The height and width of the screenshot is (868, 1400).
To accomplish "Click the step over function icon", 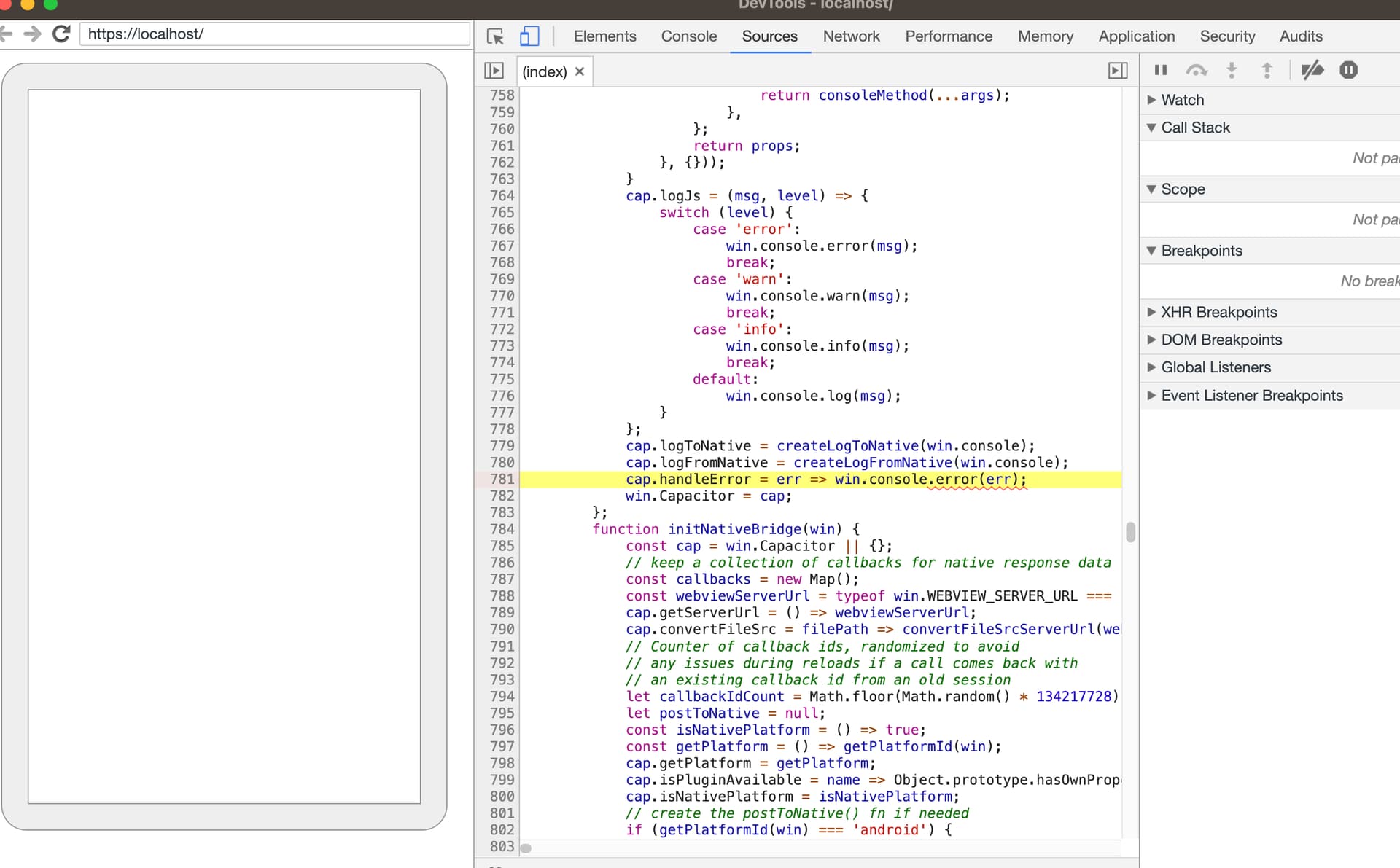I will [x=1197, y=71].
